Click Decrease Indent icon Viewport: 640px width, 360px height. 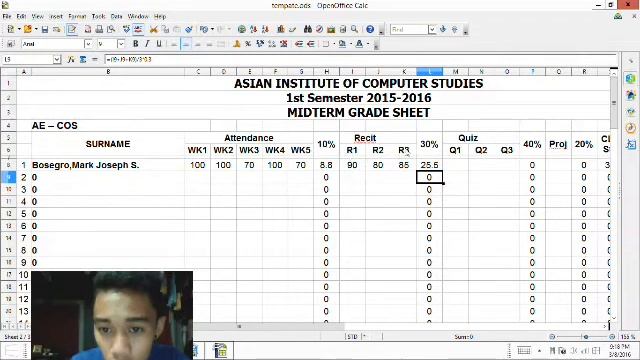[299, 44]
